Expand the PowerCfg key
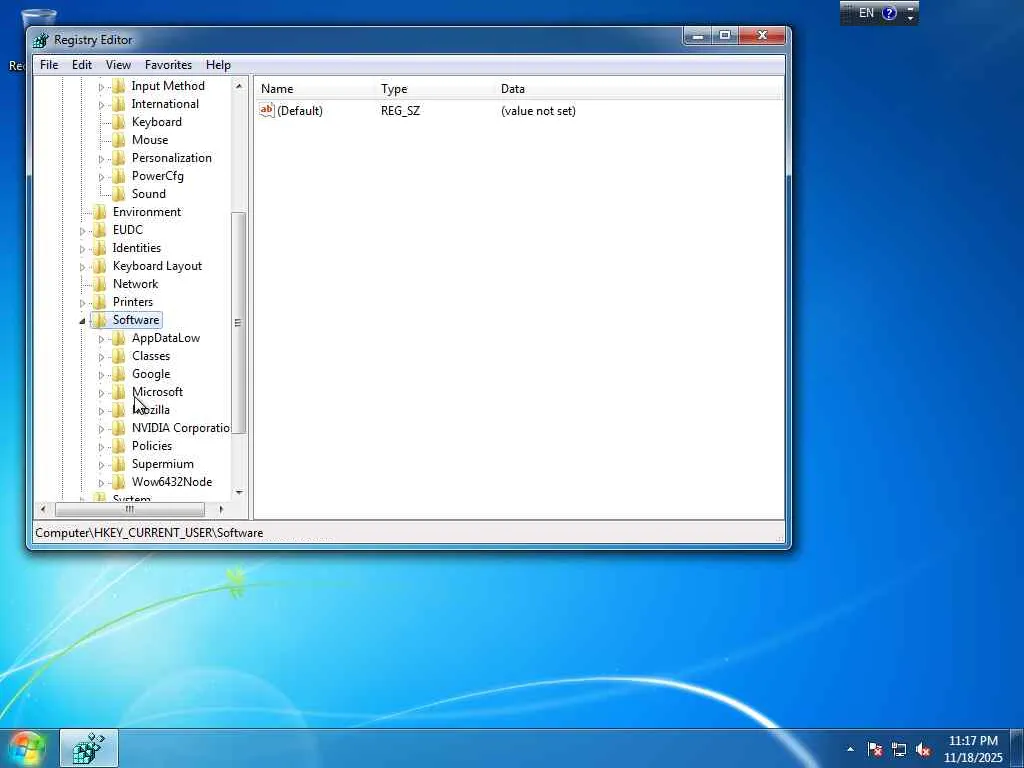 pyautogui.click(x=101, y=176)
